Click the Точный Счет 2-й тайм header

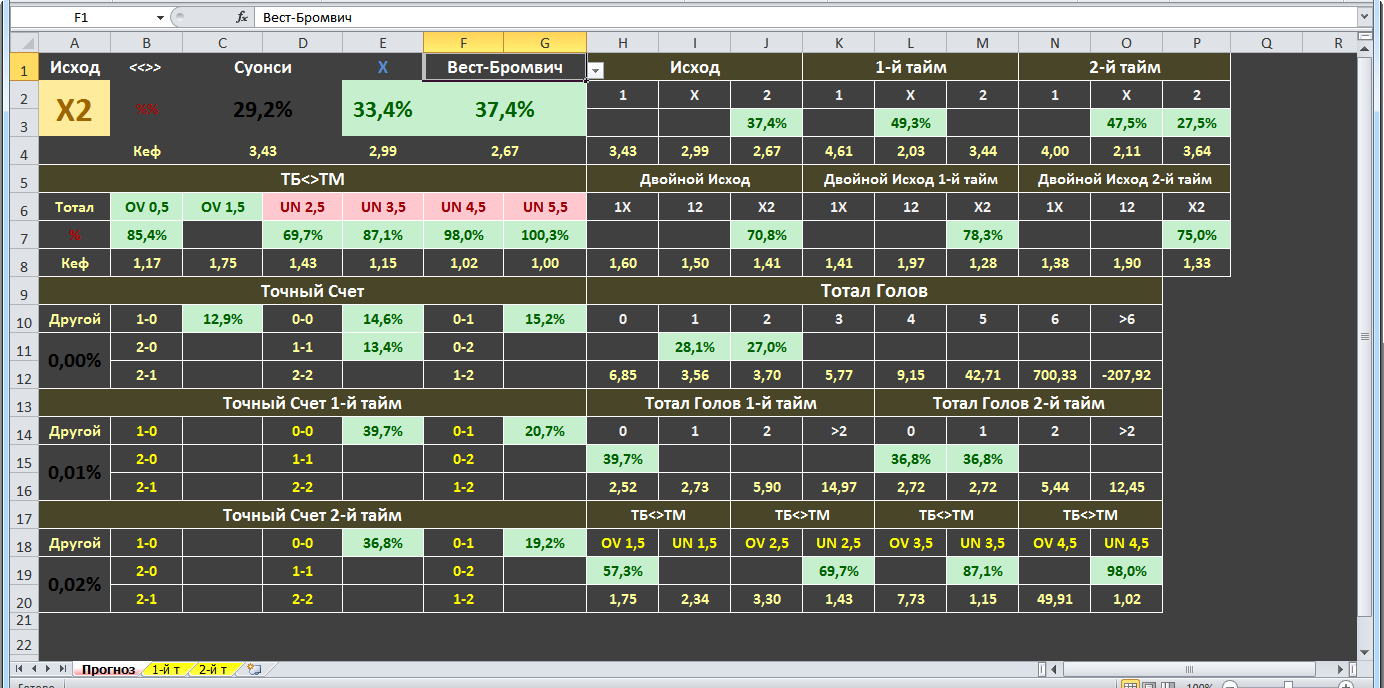pyautogui.click(x=312, y=515)
